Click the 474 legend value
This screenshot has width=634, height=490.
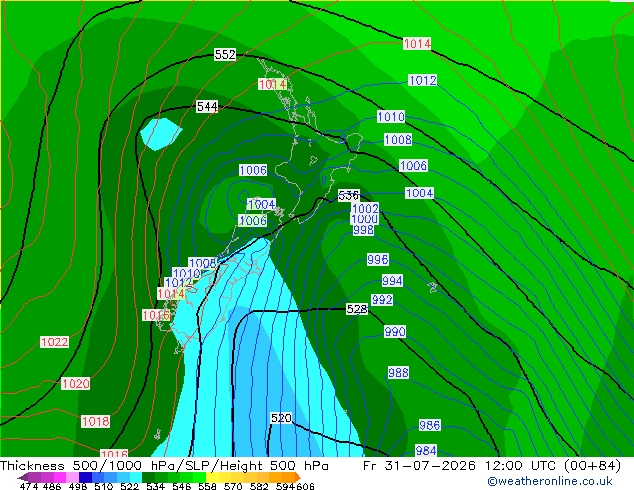coord(29,486)
